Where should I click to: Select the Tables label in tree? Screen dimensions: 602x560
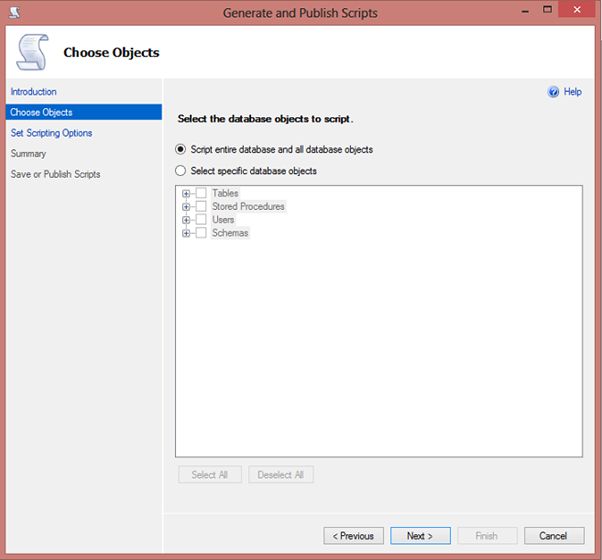[225, 193]
